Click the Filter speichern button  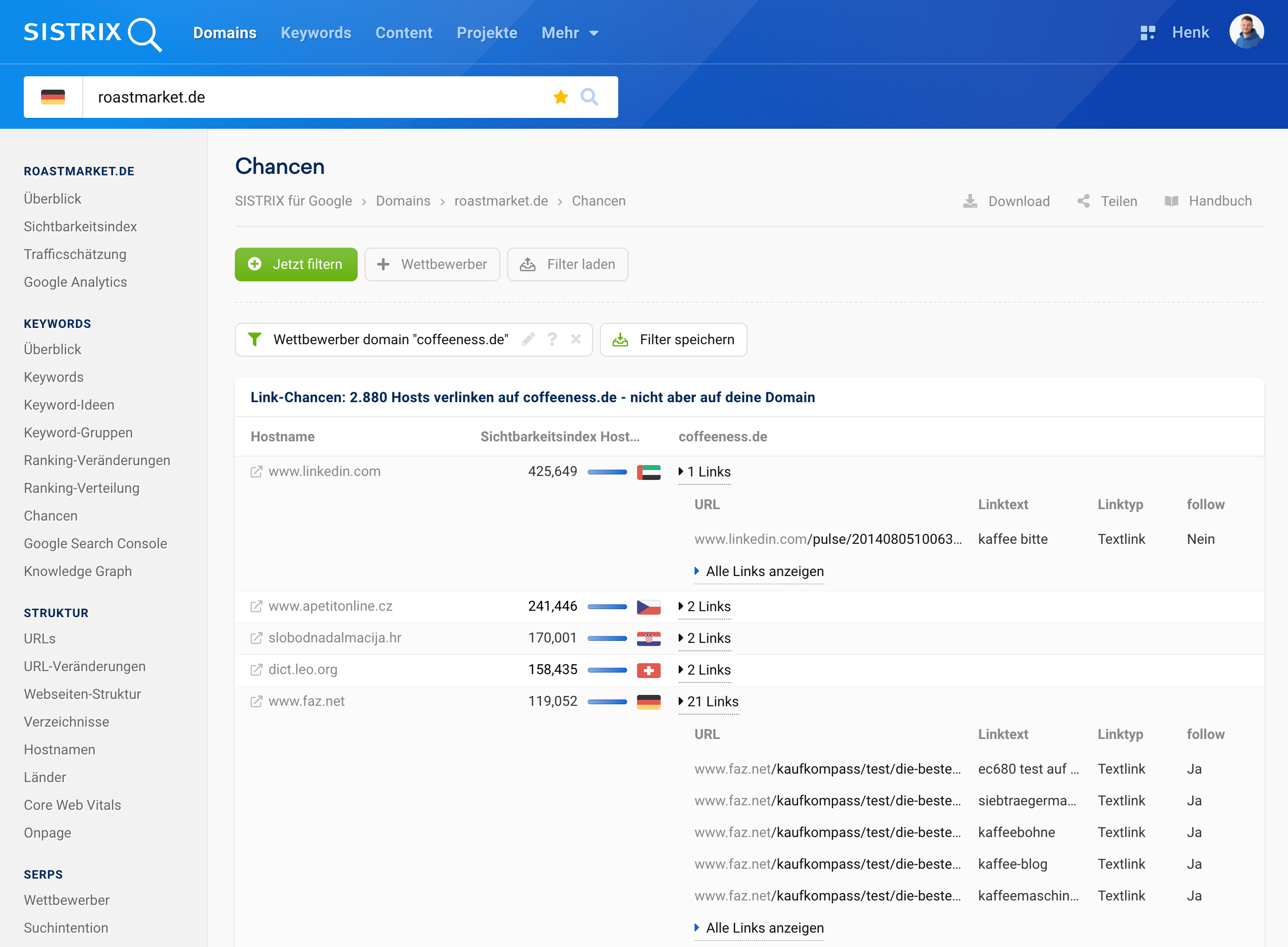coord(673,339)
